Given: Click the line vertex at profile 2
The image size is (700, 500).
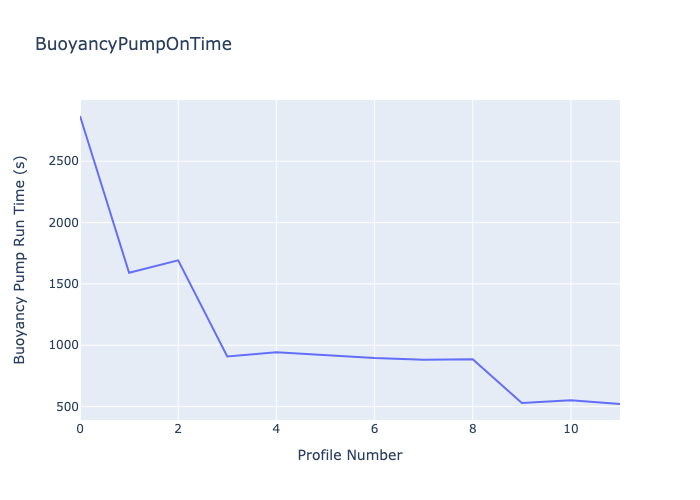Looking at the screenshot, I should point(178,260).
